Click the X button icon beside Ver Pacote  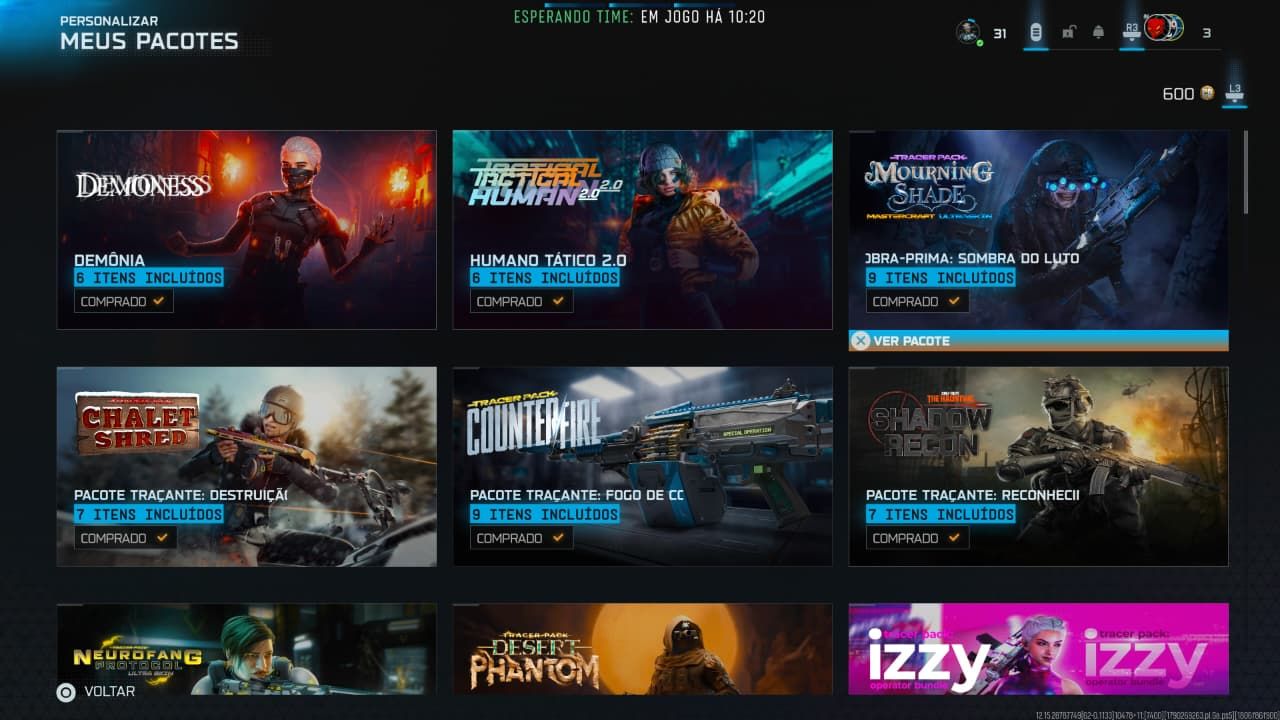(860, 340)
